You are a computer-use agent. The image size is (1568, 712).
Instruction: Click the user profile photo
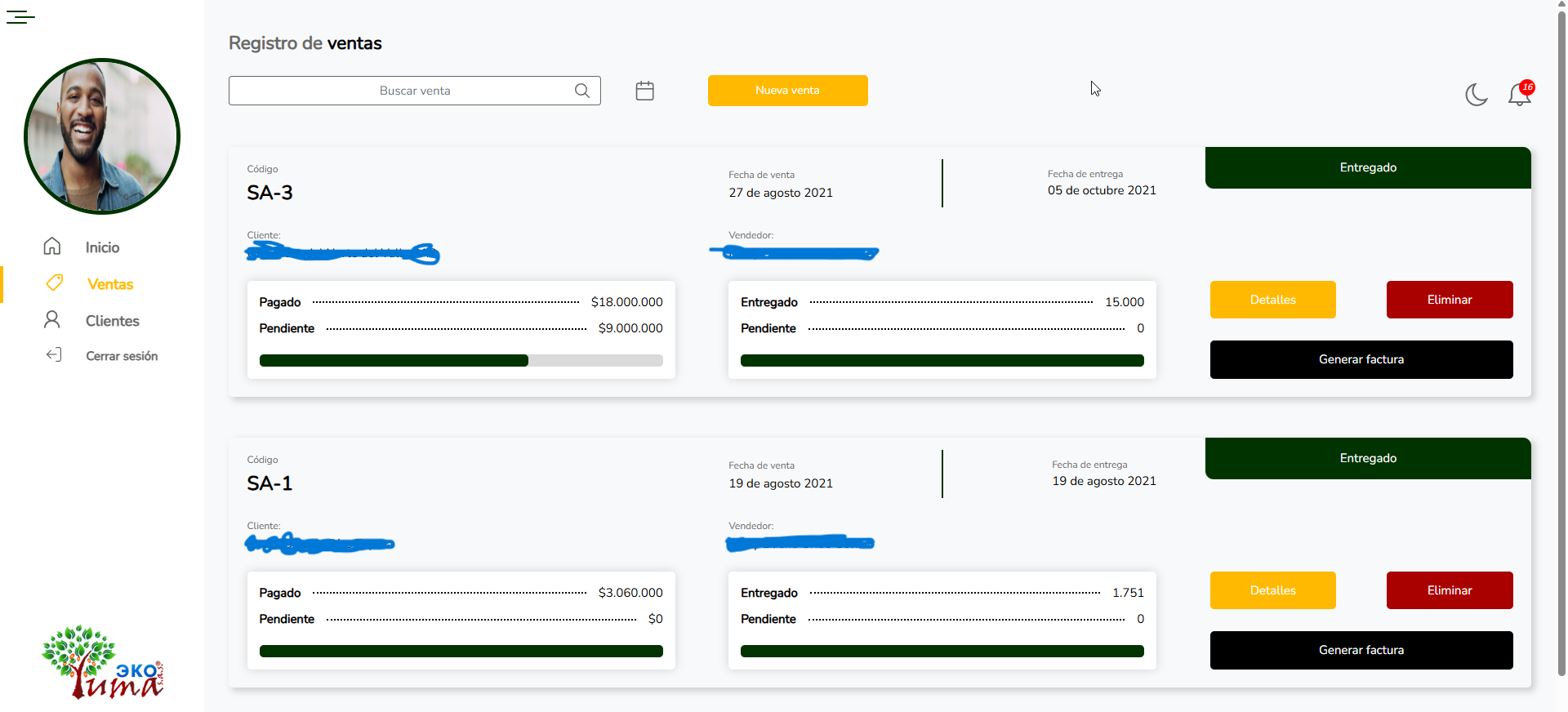pos(102,136)
